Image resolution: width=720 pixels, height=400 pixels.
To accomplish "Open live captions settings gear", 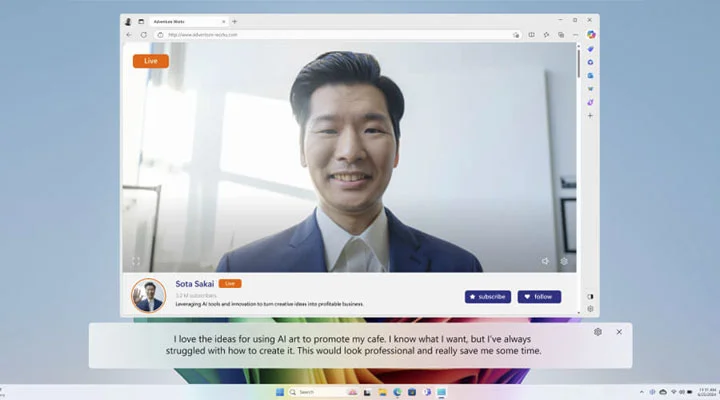I will coord(597,332).
